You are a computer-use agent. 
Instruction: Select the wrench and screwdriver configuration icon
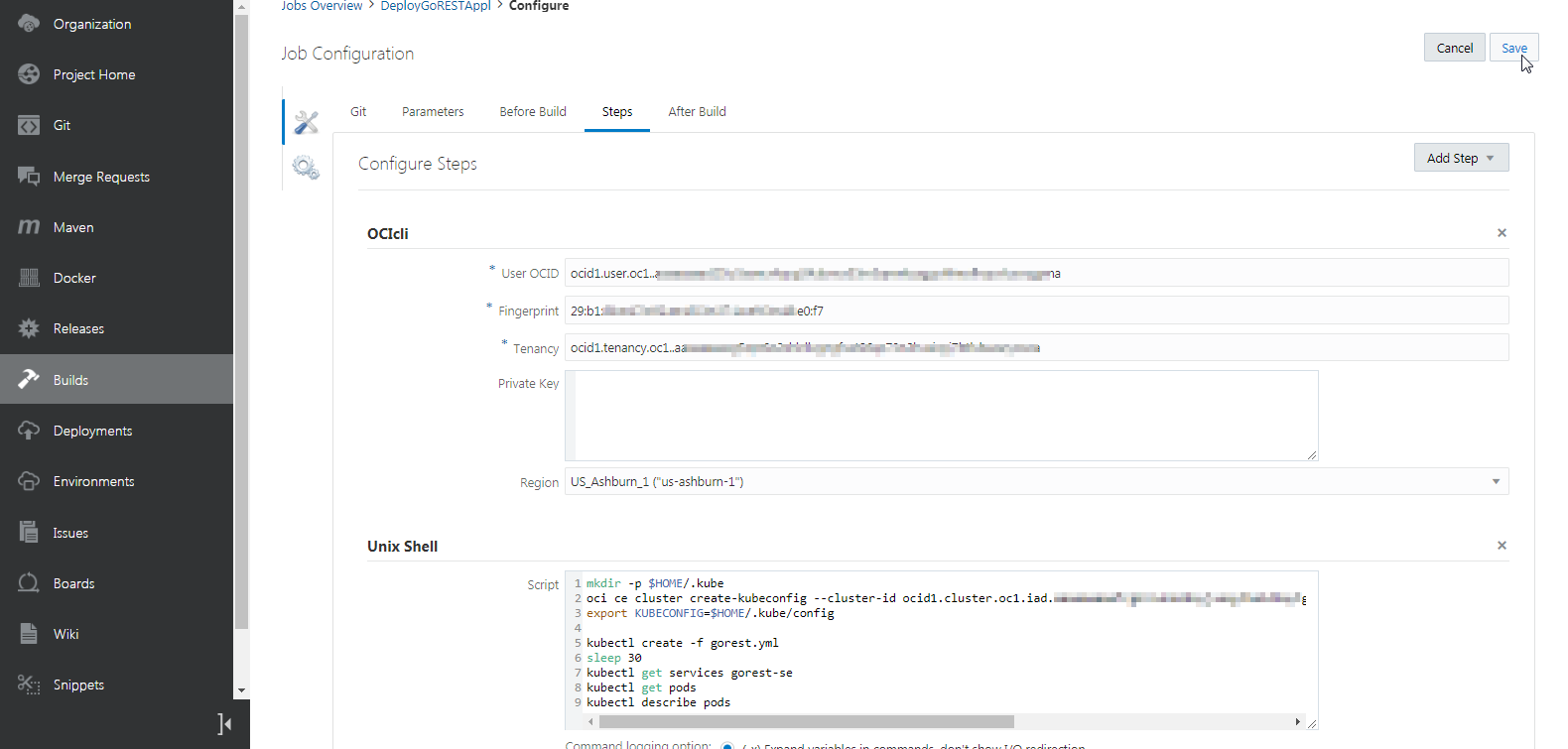click(x=307, y=122)
